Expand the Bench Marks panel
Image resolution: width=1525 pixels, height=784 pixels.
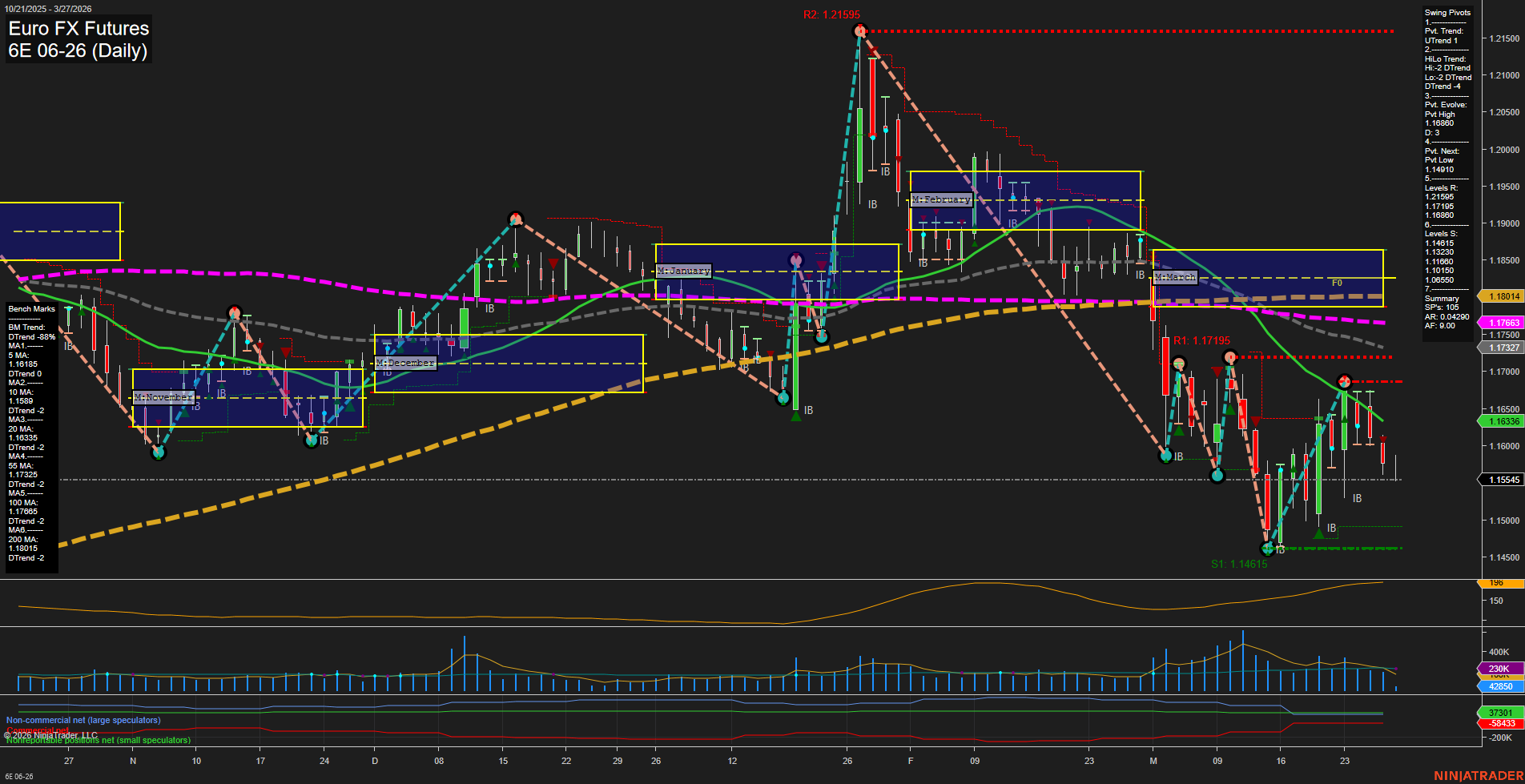click(x=30, y=308)
